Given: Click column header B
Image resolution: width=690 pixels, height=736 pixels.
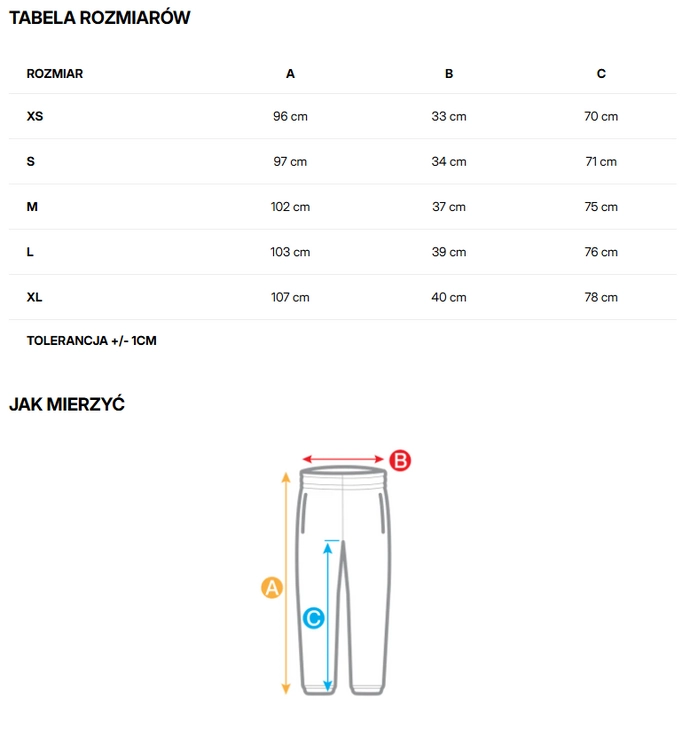Looking at the screenshot, I should (449, 74).
